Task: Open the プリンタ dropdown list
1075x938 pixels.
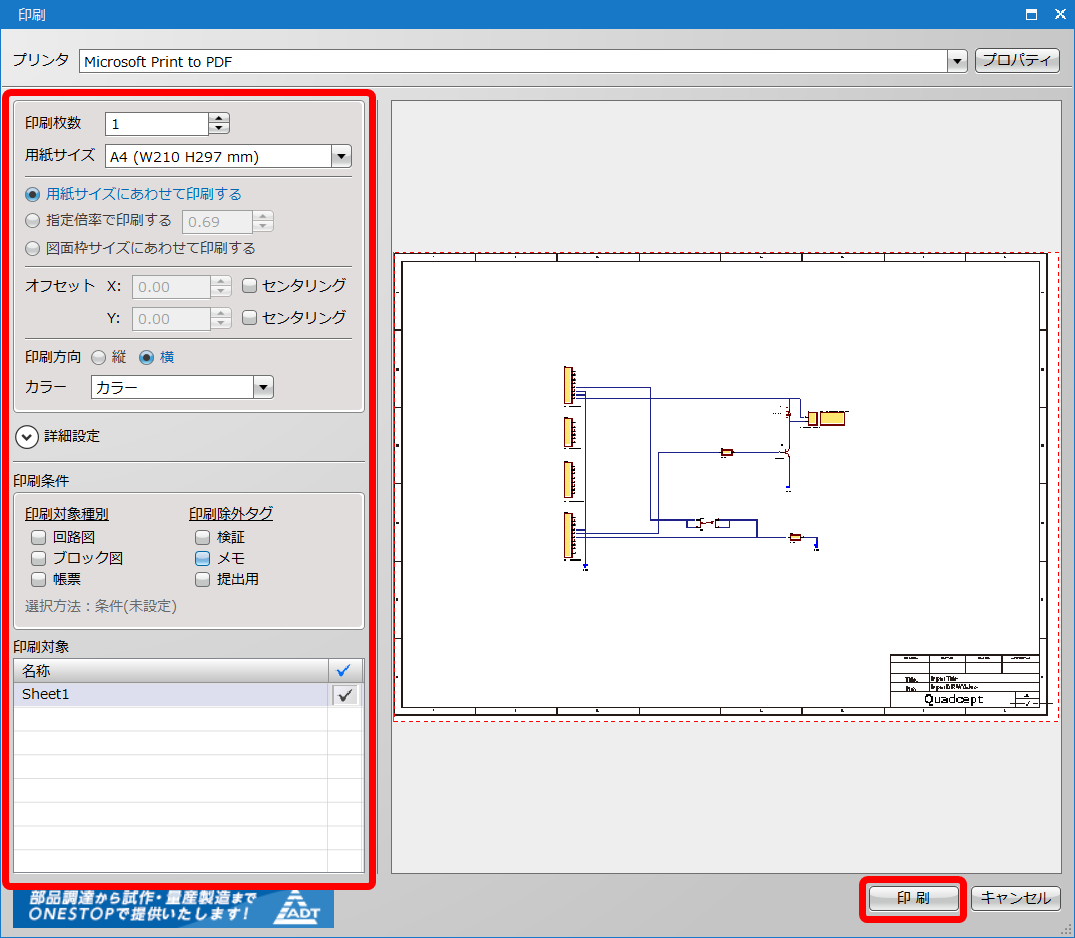Action: (957, 62)
